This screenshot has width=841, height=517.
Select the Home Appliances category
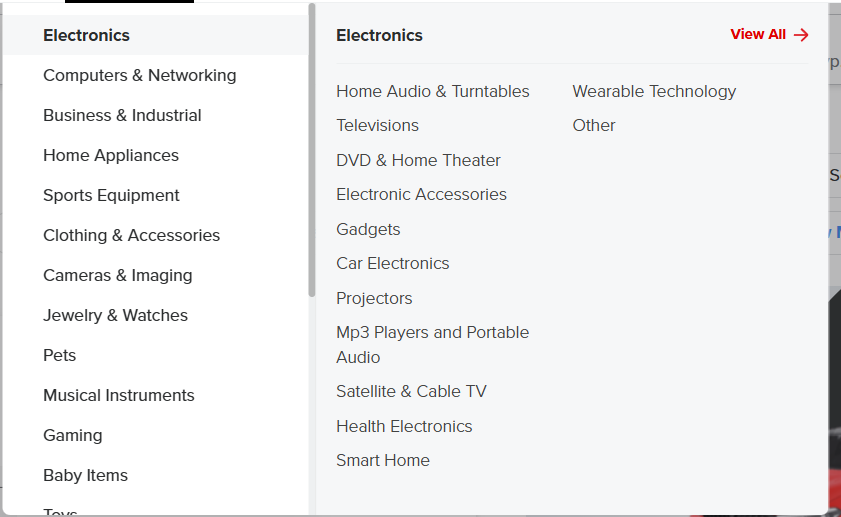pyautogui.click(x=110, y=155)
